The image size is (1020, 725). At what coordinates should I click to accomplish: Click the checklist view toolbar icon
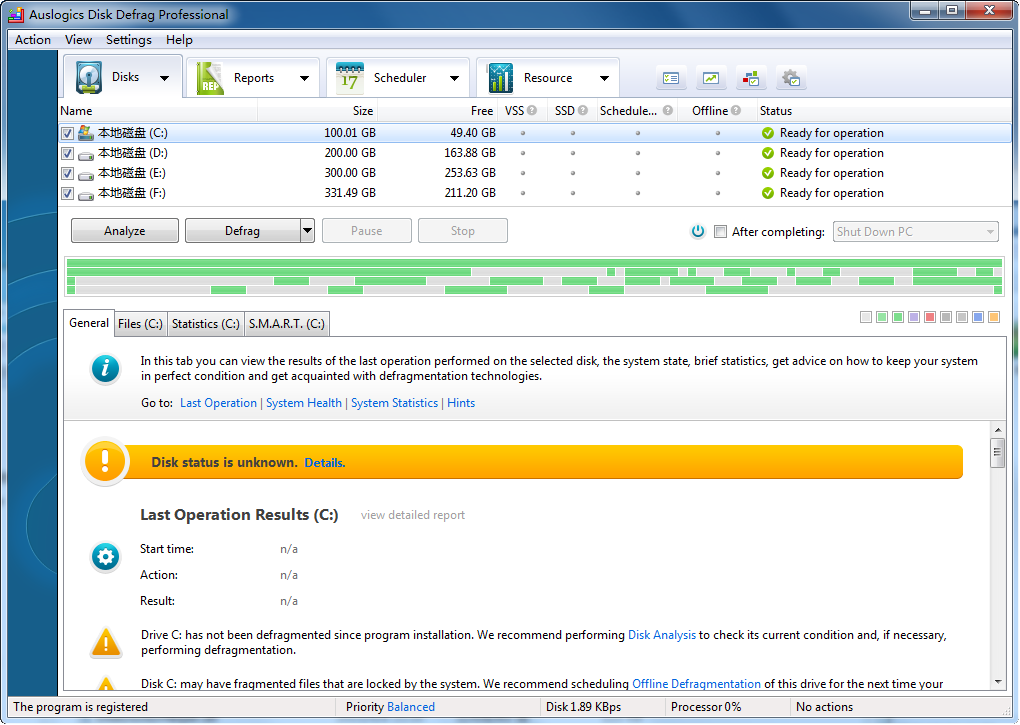point(671,79)
